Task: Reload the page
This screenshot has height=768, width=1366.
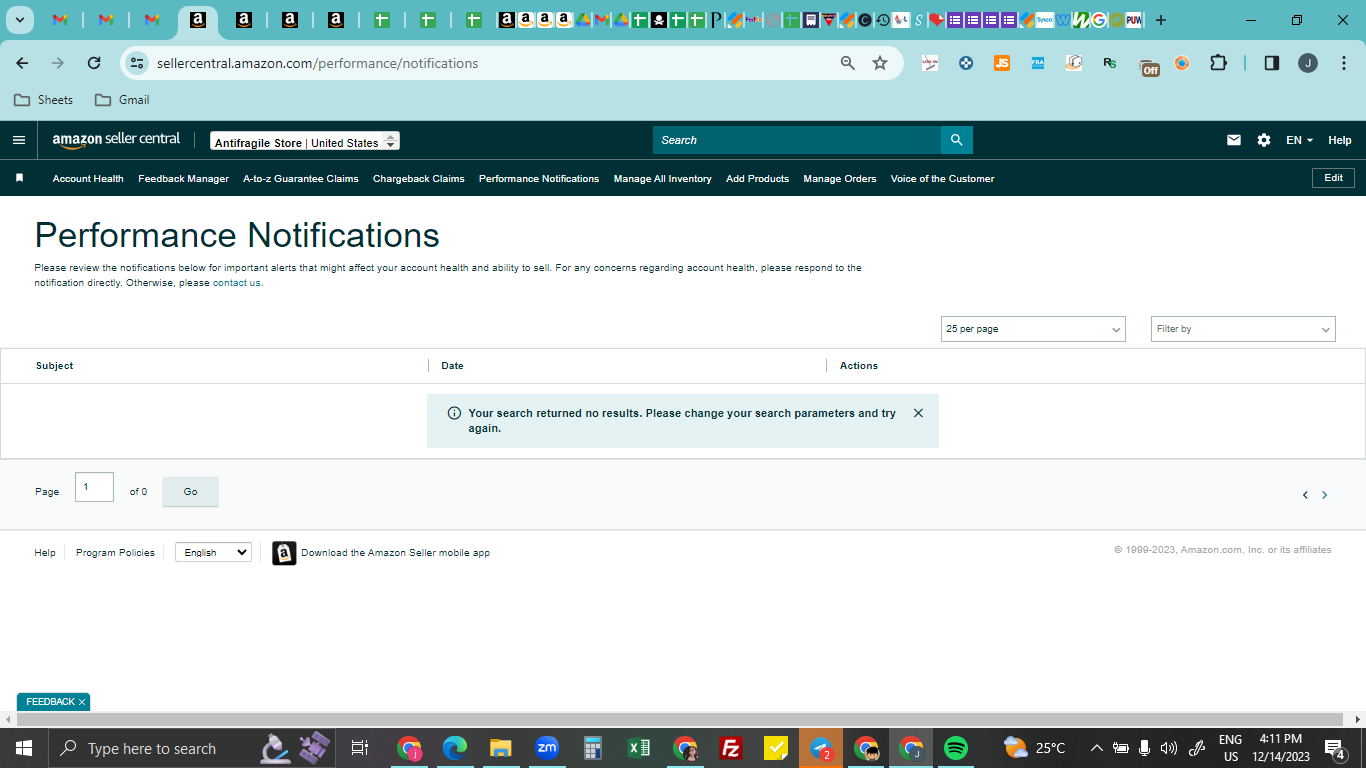Action: (x=94, y=63)
